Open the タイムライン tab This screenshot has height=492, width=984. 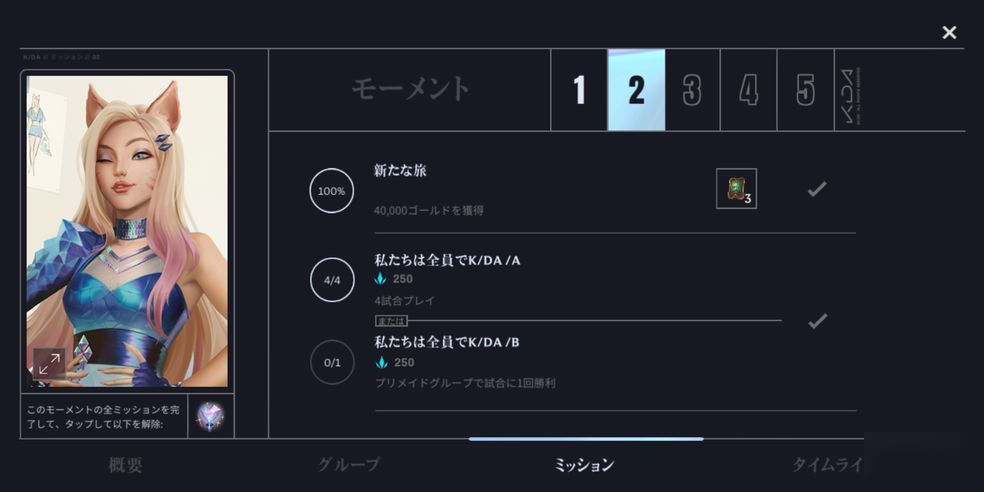point(828,465)
